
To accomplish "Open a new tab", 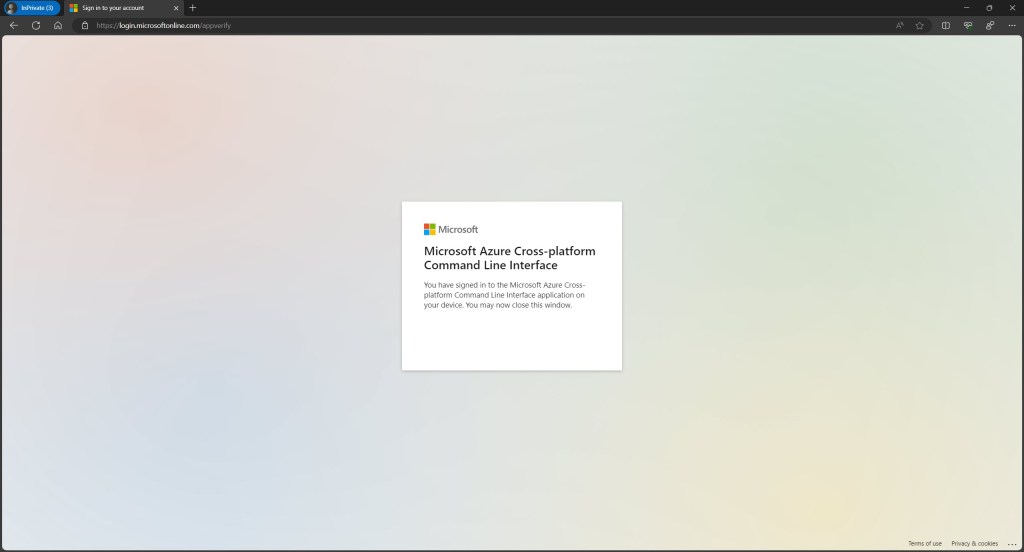I will click(193, 8).
